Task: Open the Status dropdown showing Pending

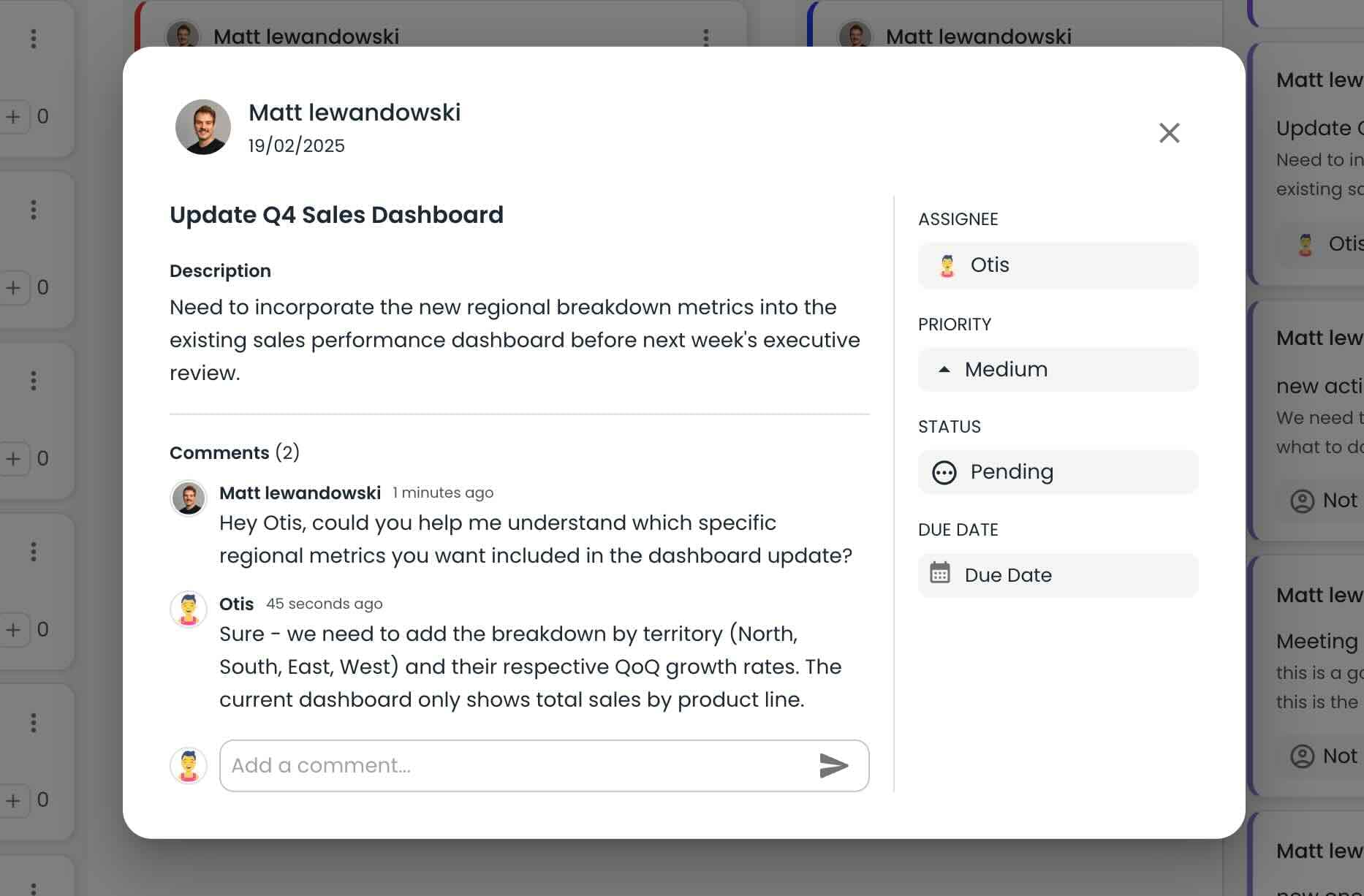Action: 1058,472
